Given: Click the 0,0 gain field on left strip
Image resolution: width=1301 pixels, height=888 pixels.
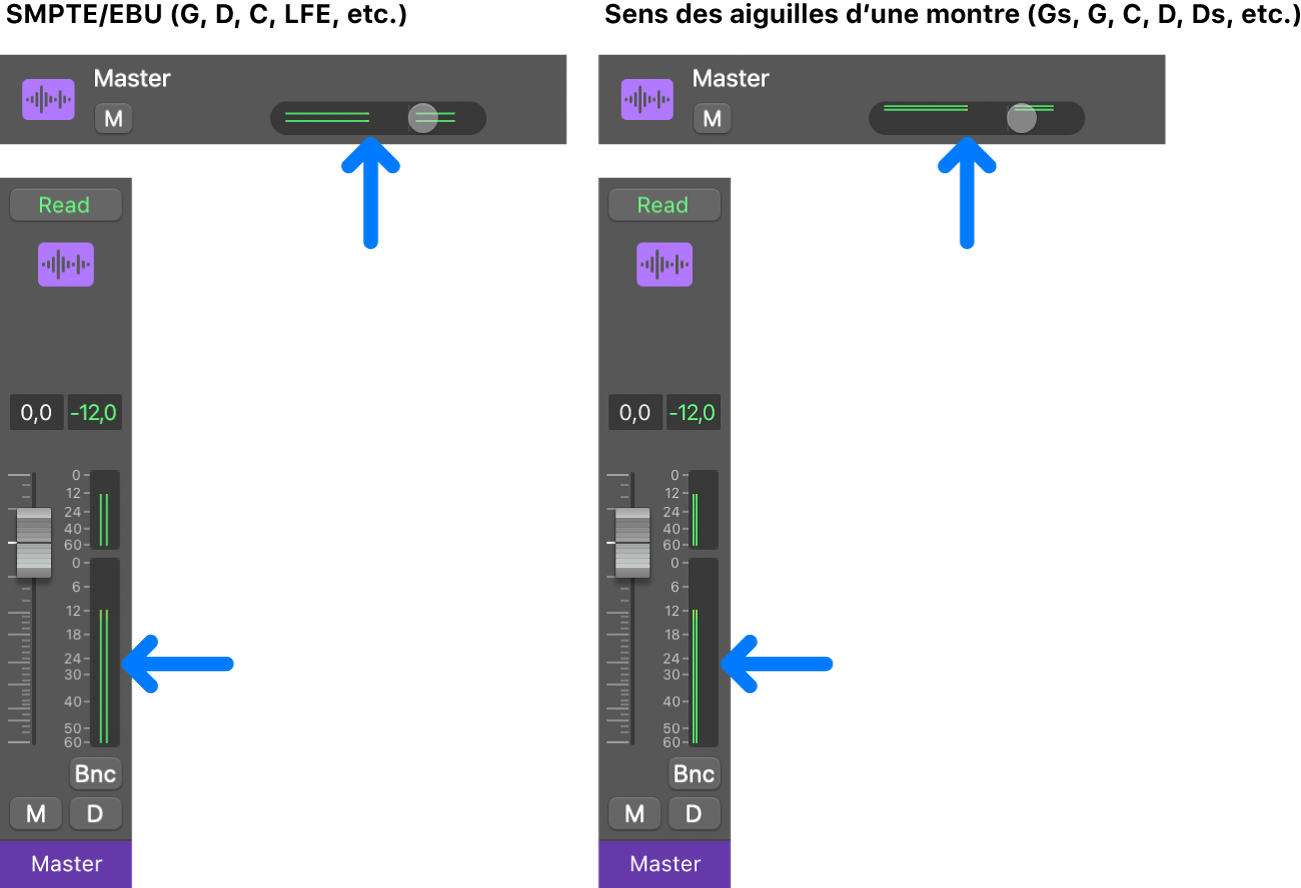Looking at the screenshot, I should click(36, 412).
